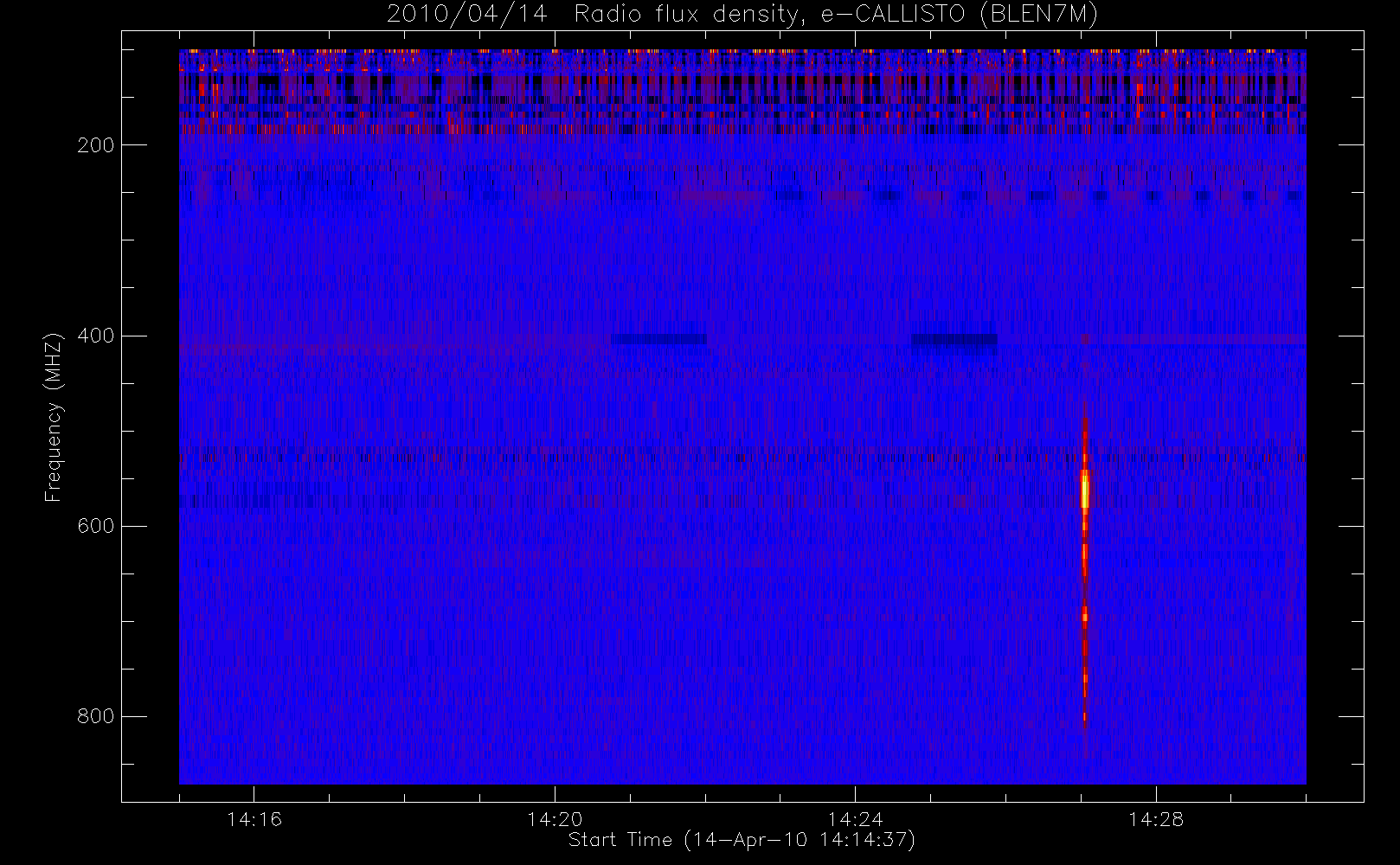The width and height of the screenshot is (1400, 865).
Task: Click the 14:24 time tick label
Action: (x=855, y=818)
